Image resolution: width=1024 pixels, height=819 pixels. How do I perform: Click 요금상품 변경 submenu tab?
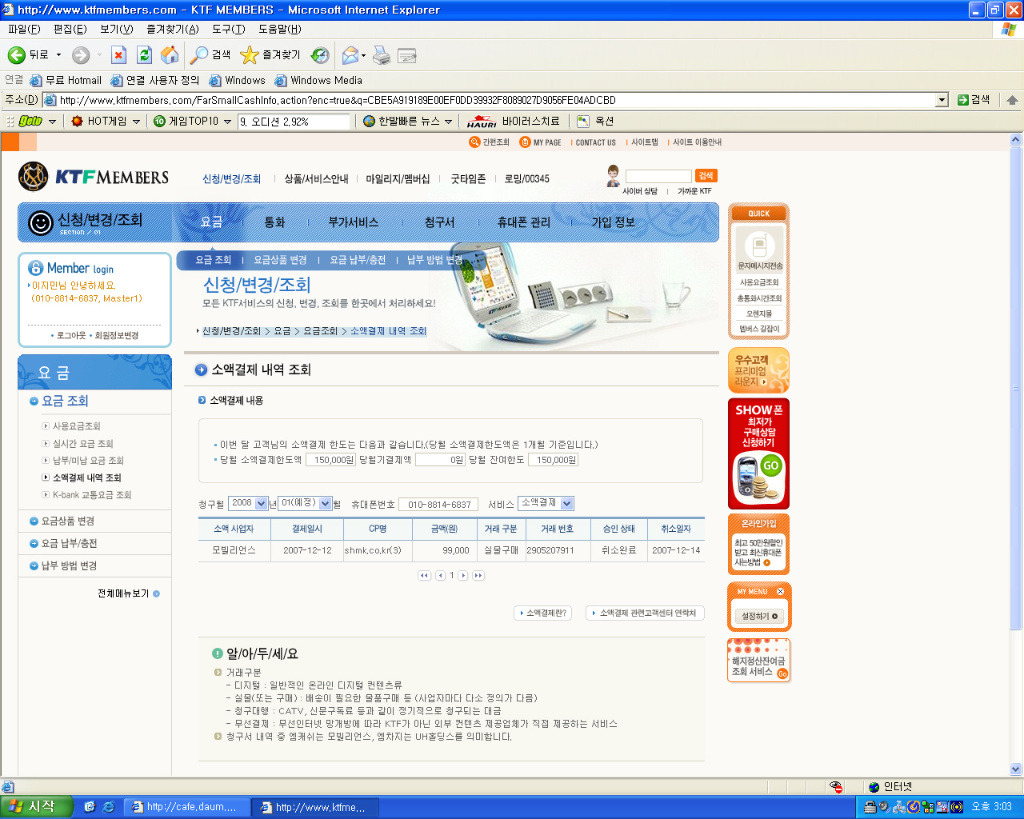[x=280, y=260]
